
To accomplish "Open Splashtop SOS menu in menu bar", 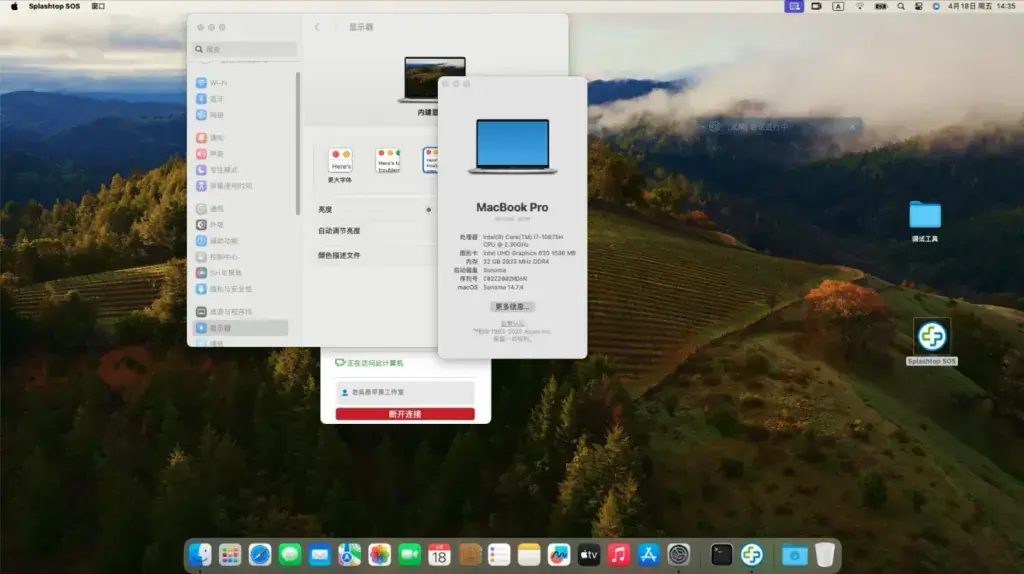I will click(x=54, y=6).
